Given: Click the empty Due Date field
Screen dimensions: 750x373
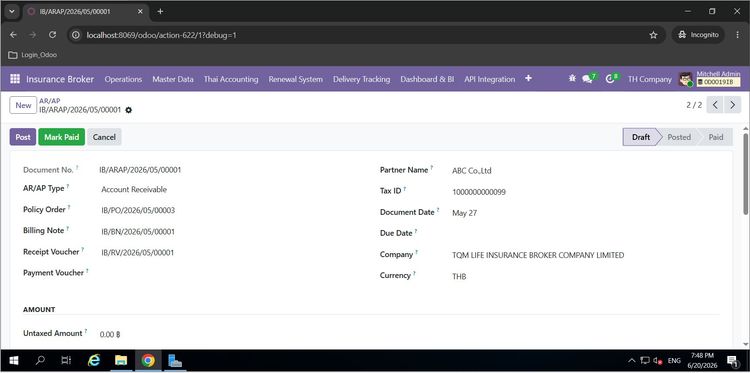Looking at the screenshot, I should tap(585, 234).
